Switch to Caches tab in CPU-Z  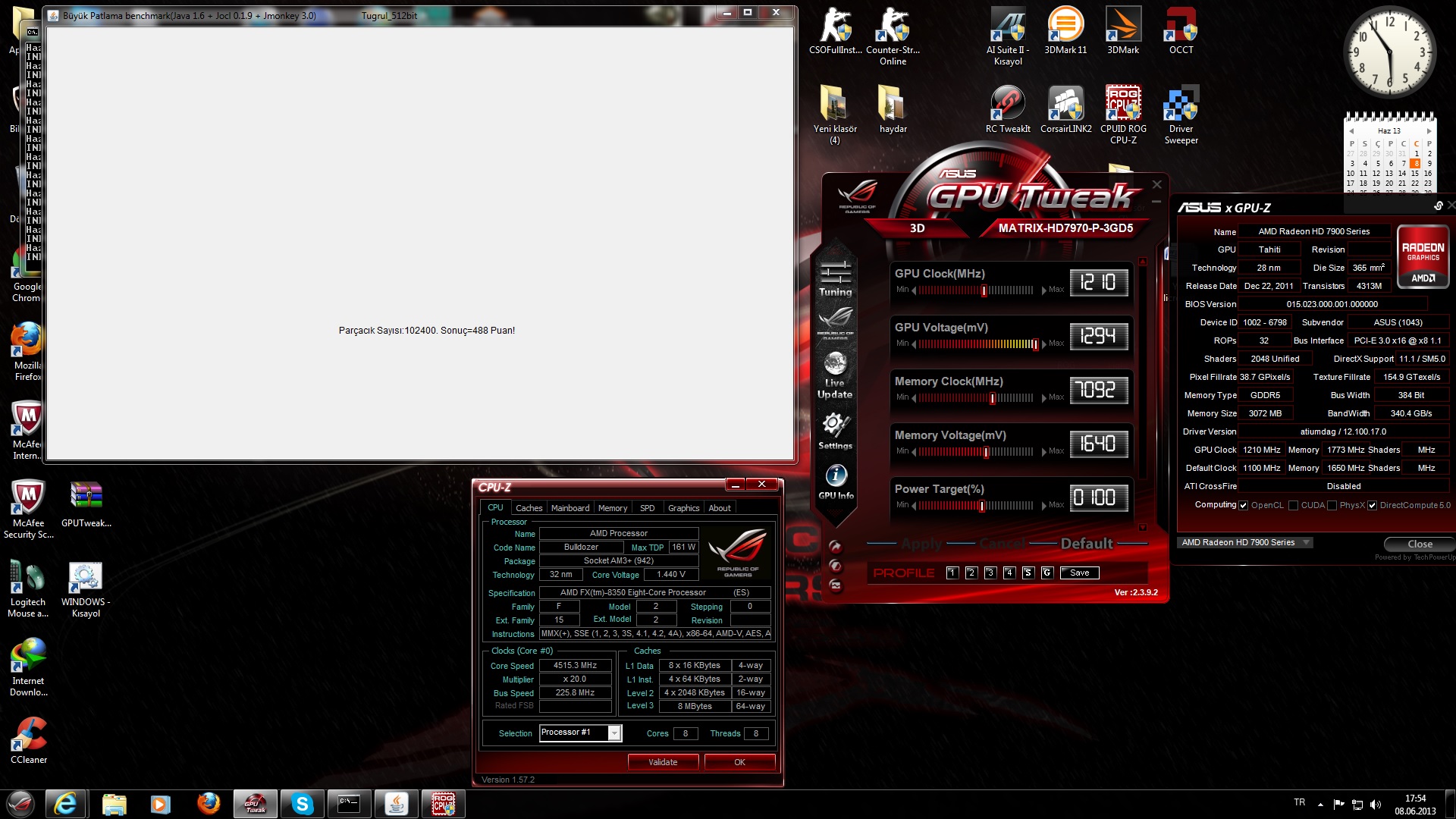tap(529, 508)
